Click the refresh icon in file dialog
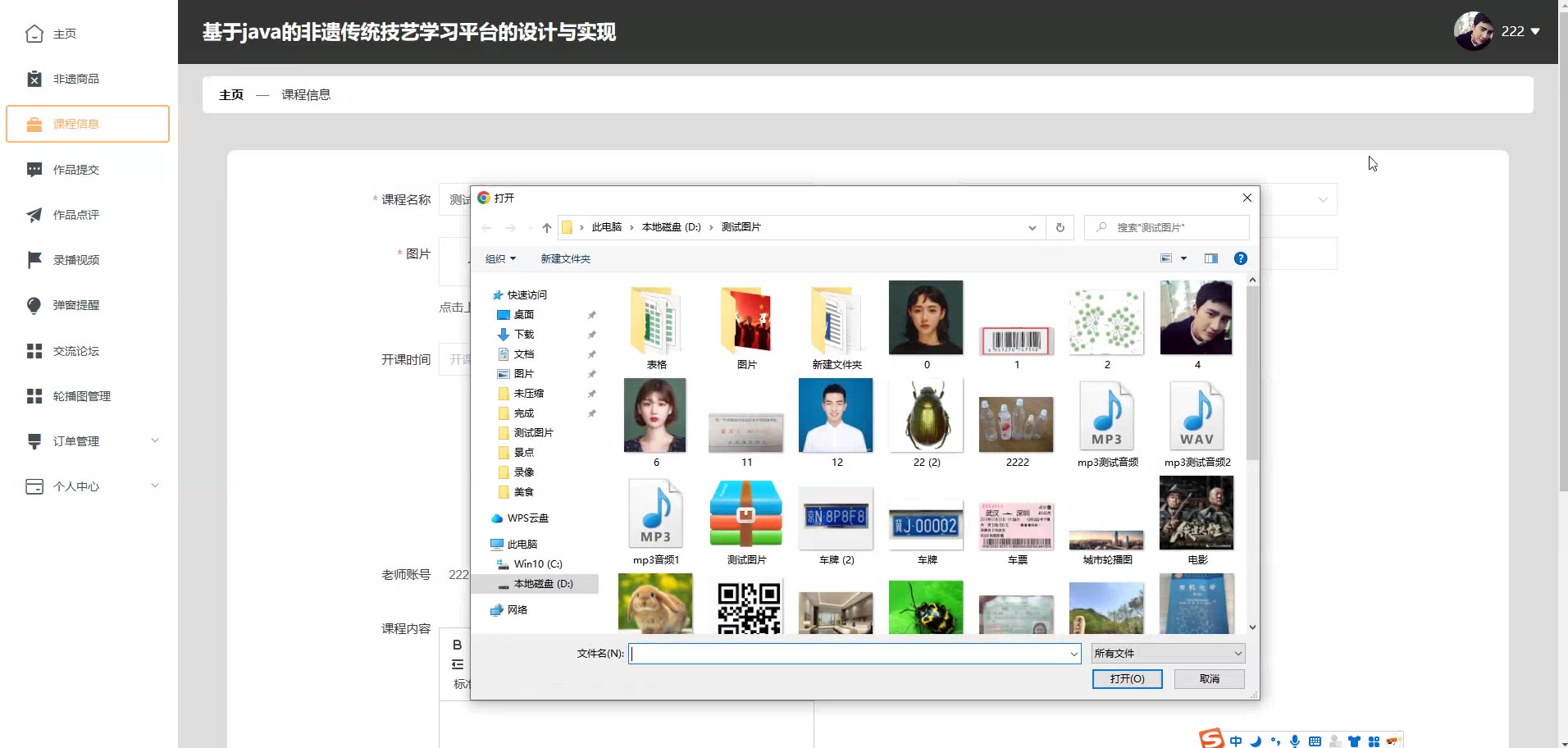 [1060, 227]
